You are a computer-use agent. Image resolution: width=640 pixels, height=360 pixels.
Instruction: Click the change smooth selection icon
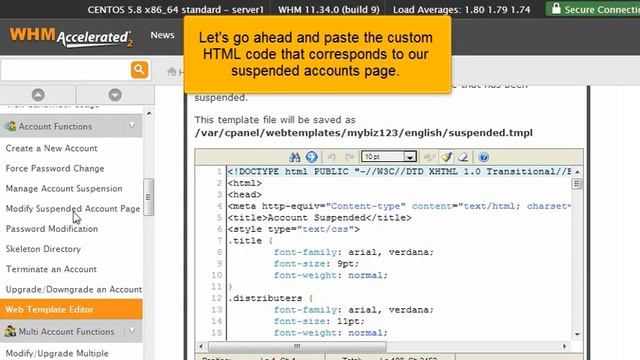coord(429,157)
